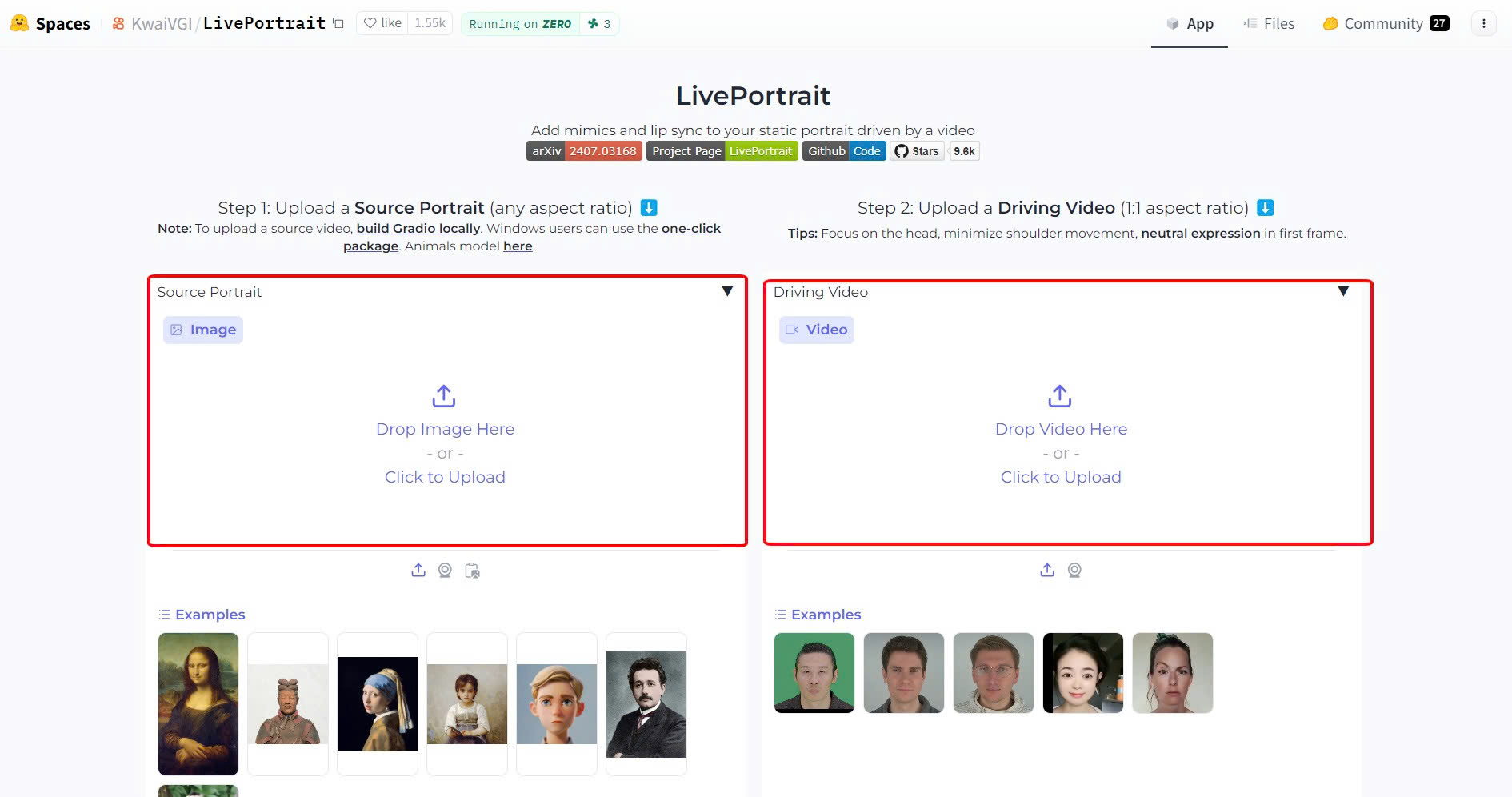Collapse the Source Portrait panel arrow
The width and height of the screenshot is (1512, 797).
(x=727, y=291)
